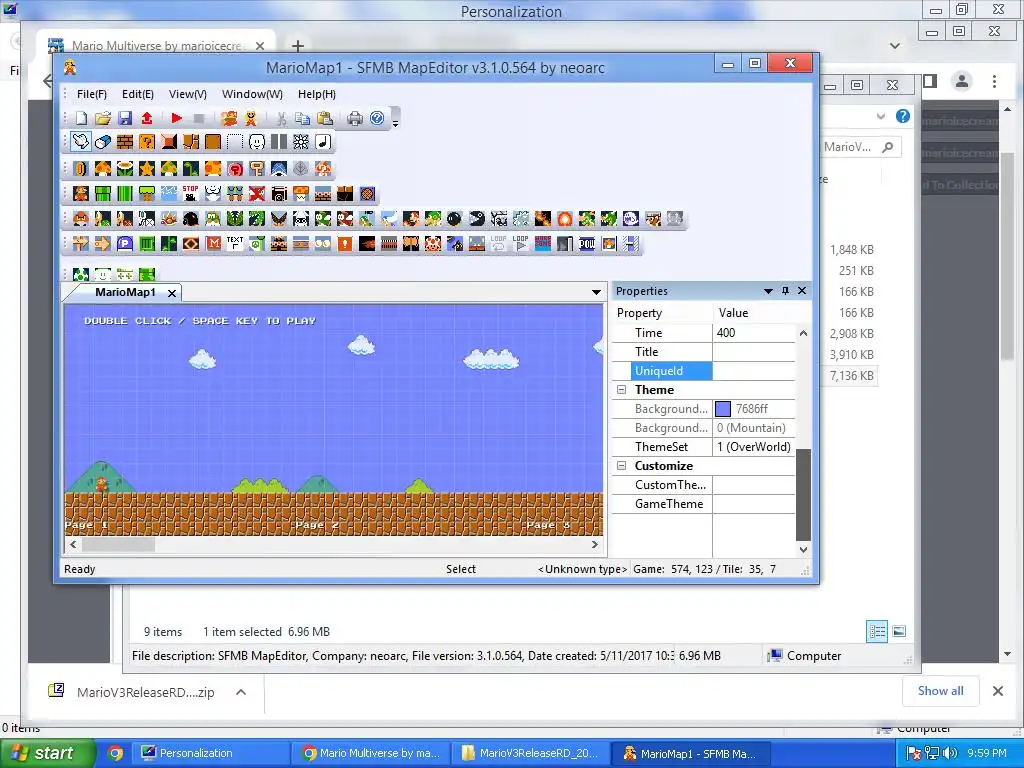Pick the question mark block tile

147,142
